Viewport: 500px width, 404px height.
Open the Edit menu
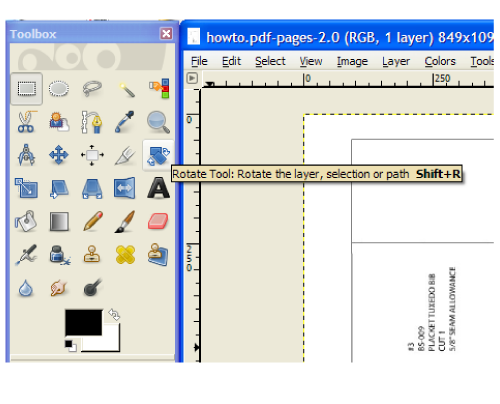231,61
